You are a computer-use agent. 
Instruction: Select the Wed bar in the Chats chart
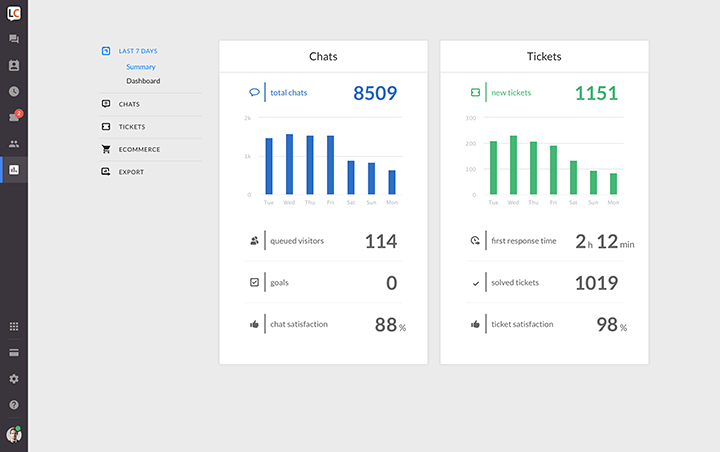pyautogui.click(x=289, y=164)
